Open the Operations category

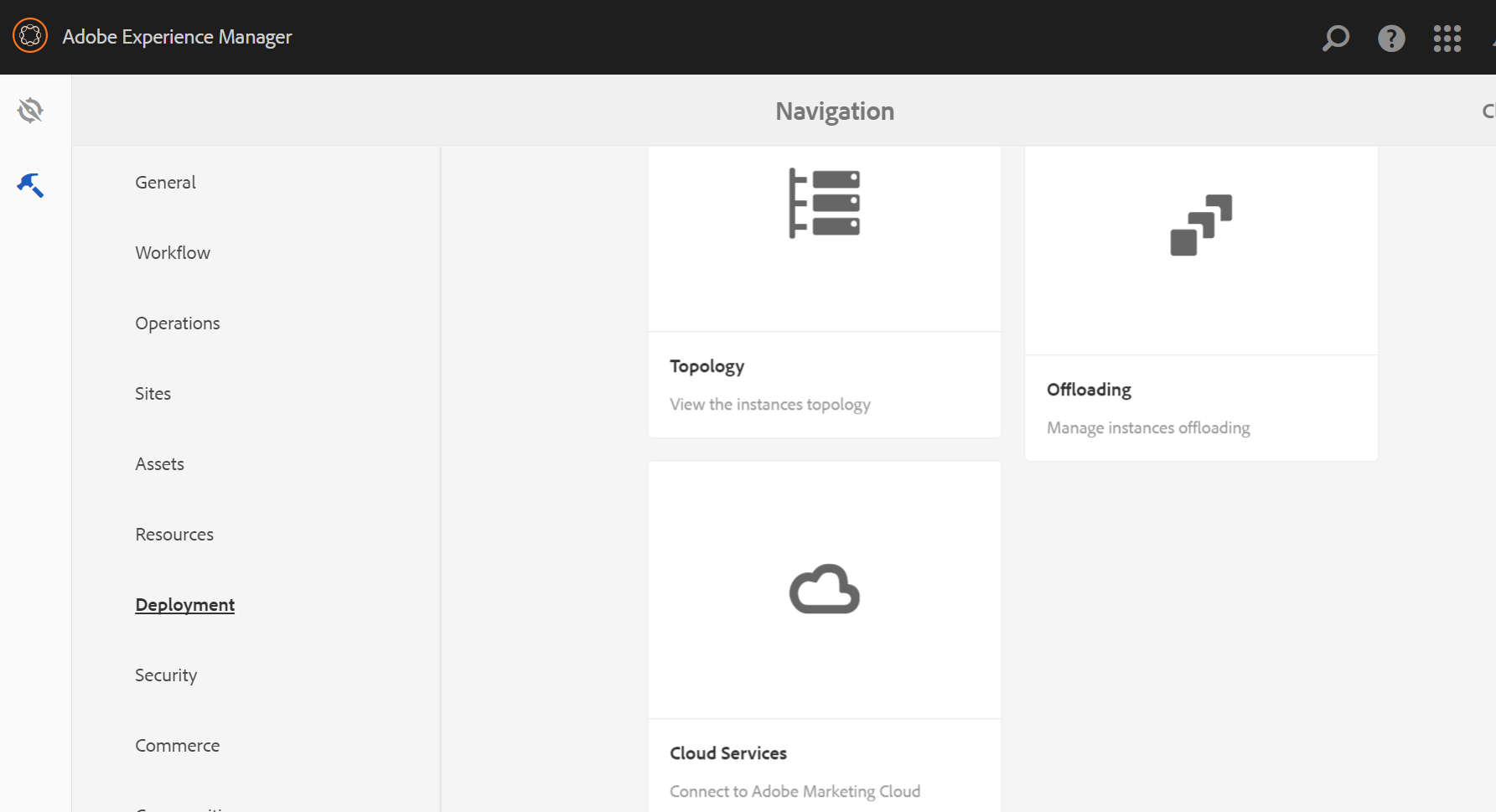tap(178, 323)
